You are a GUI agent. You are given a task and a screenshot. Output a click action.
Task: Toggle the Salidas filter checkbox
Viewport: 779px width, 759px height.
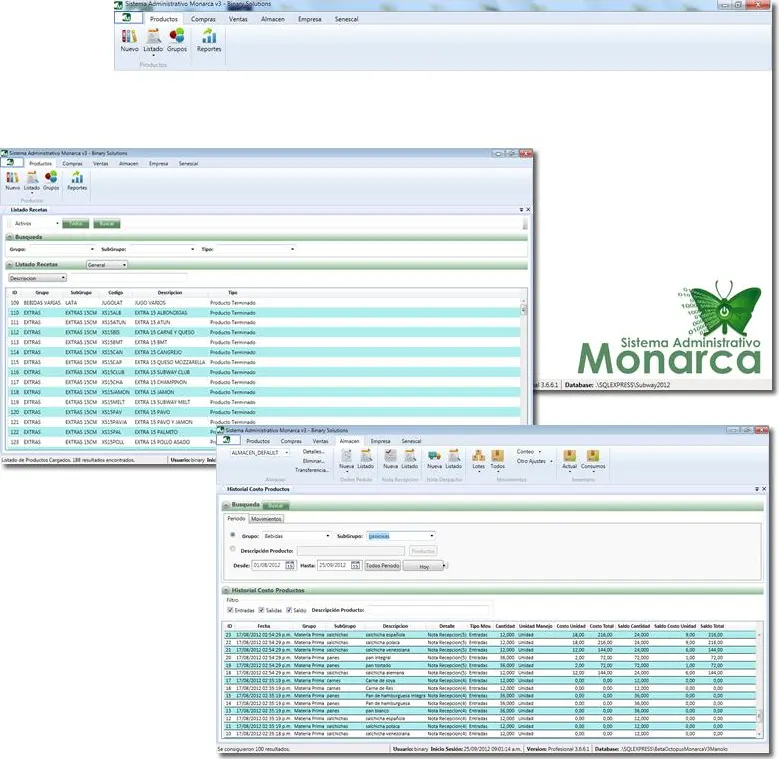coord(261,610)
